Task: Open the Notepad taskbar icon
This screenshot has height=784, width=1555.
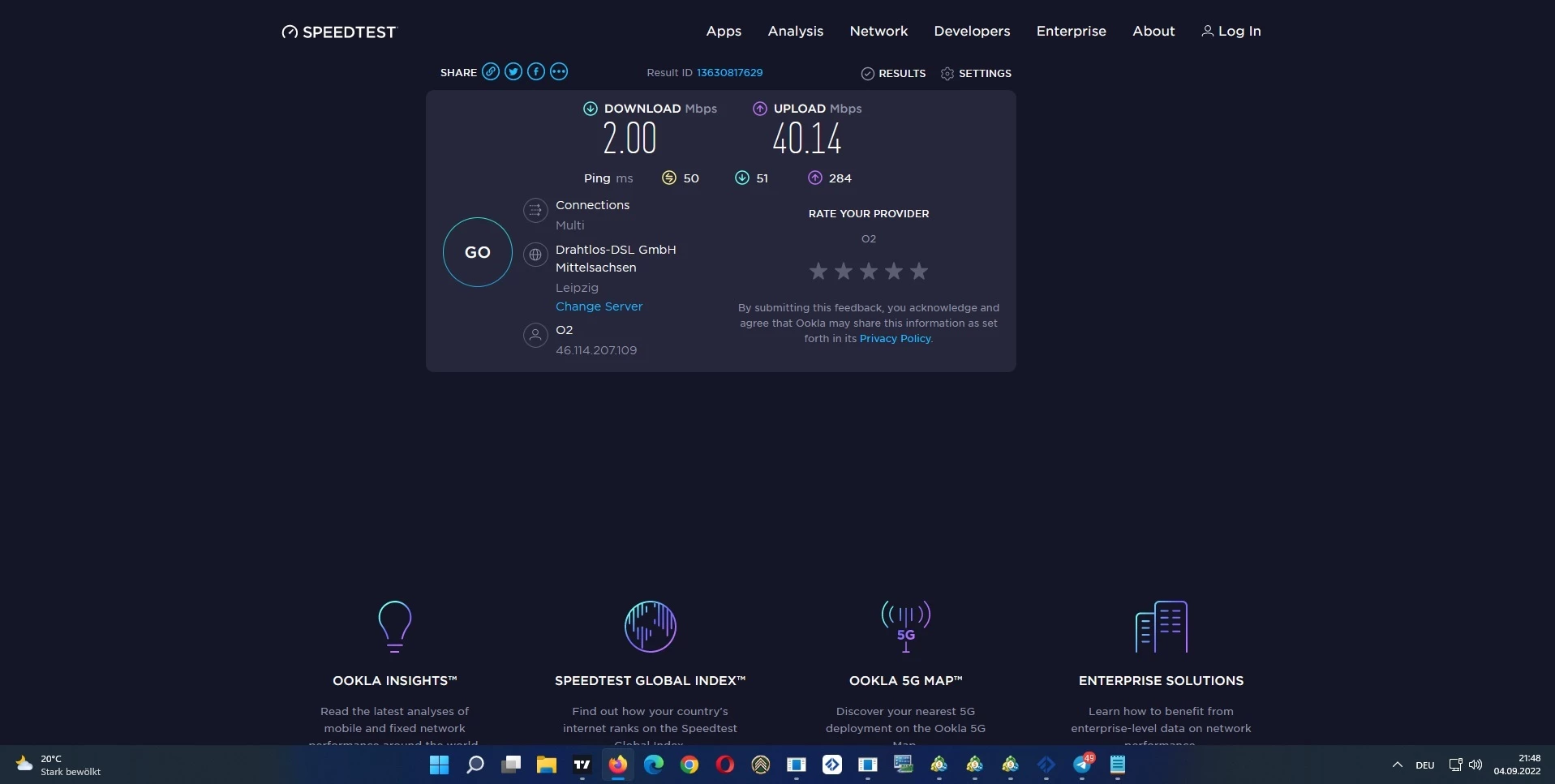Action: (1118, 765)
